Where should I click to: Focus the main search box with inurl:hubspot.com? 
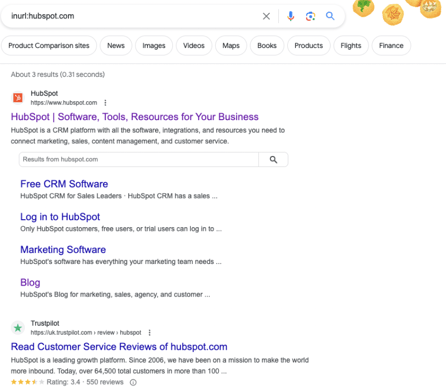point(133,16)
